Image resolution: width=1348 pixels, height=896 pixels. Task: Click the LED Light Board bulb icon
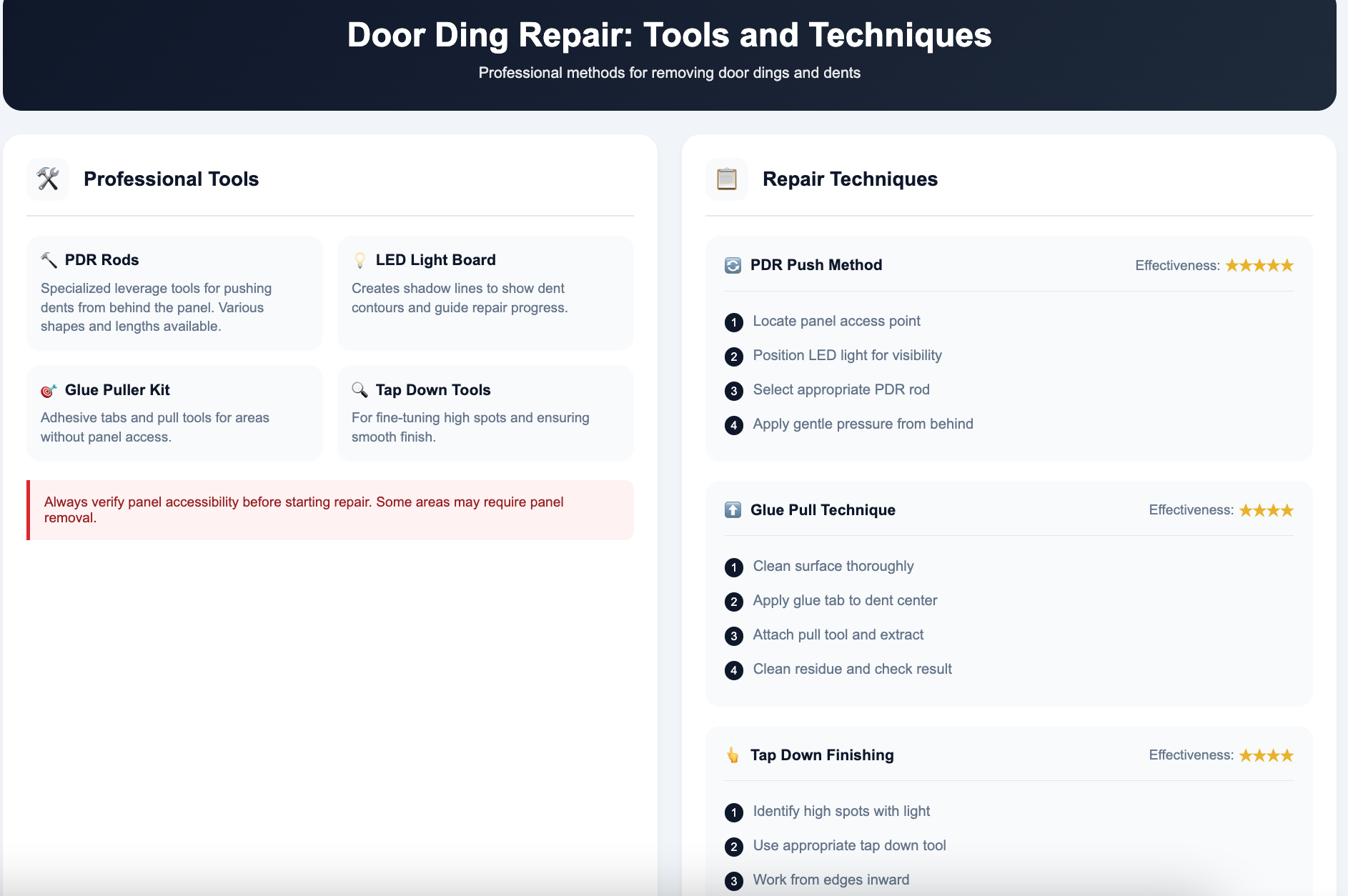click(x=360, y=260)
